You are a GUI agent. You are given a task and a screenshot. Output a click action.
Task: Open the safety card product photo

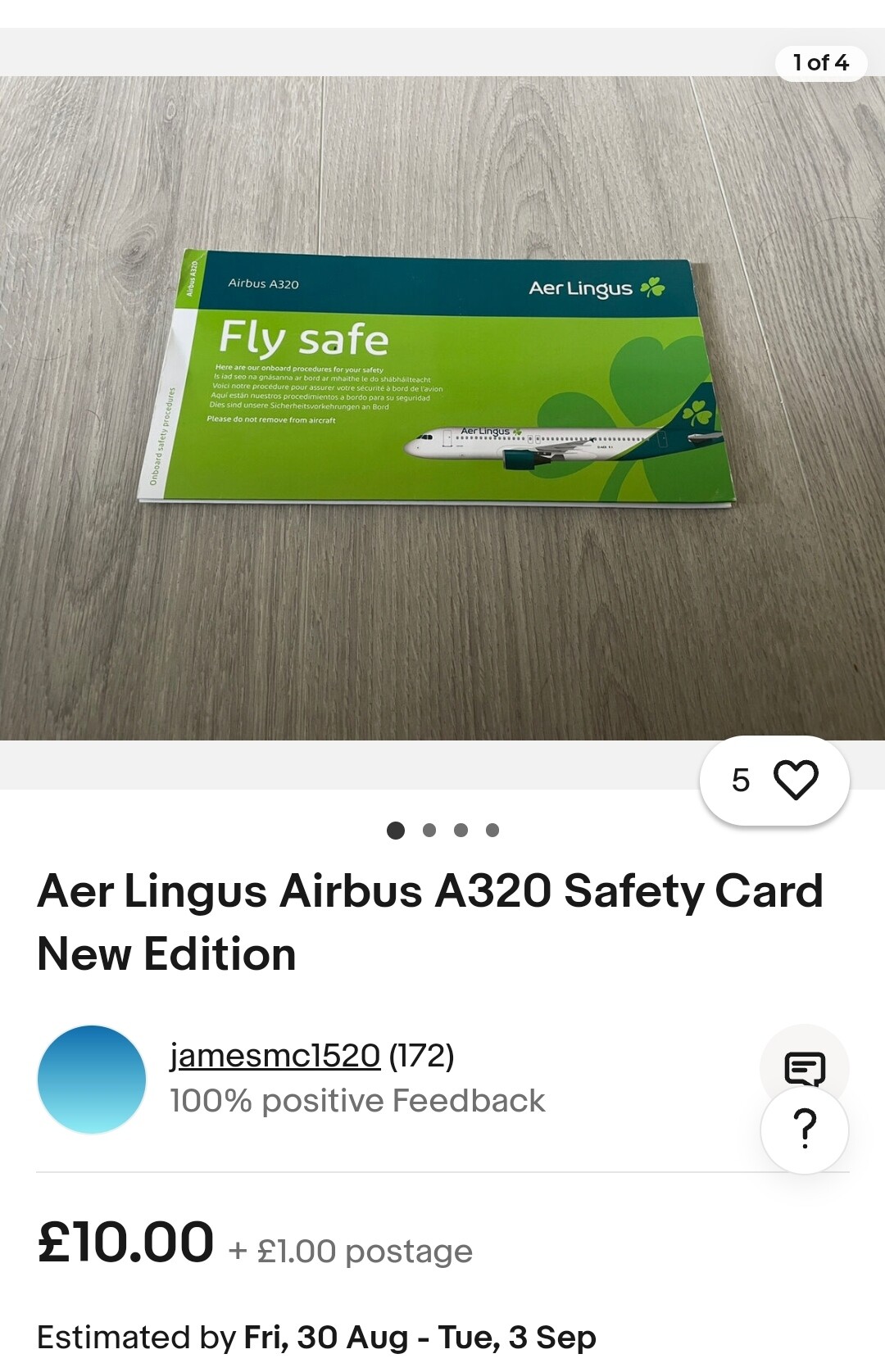442,408
